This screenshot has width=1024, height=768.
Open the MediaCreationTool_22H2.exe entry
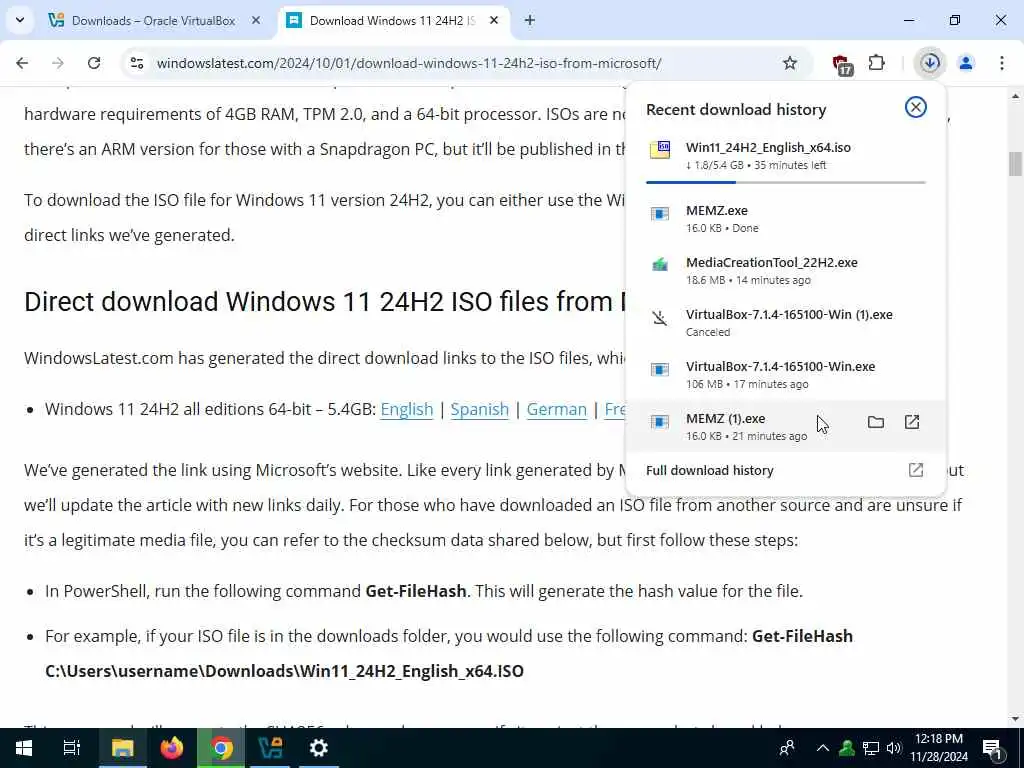pyautogui.click(x=785, y=270)
